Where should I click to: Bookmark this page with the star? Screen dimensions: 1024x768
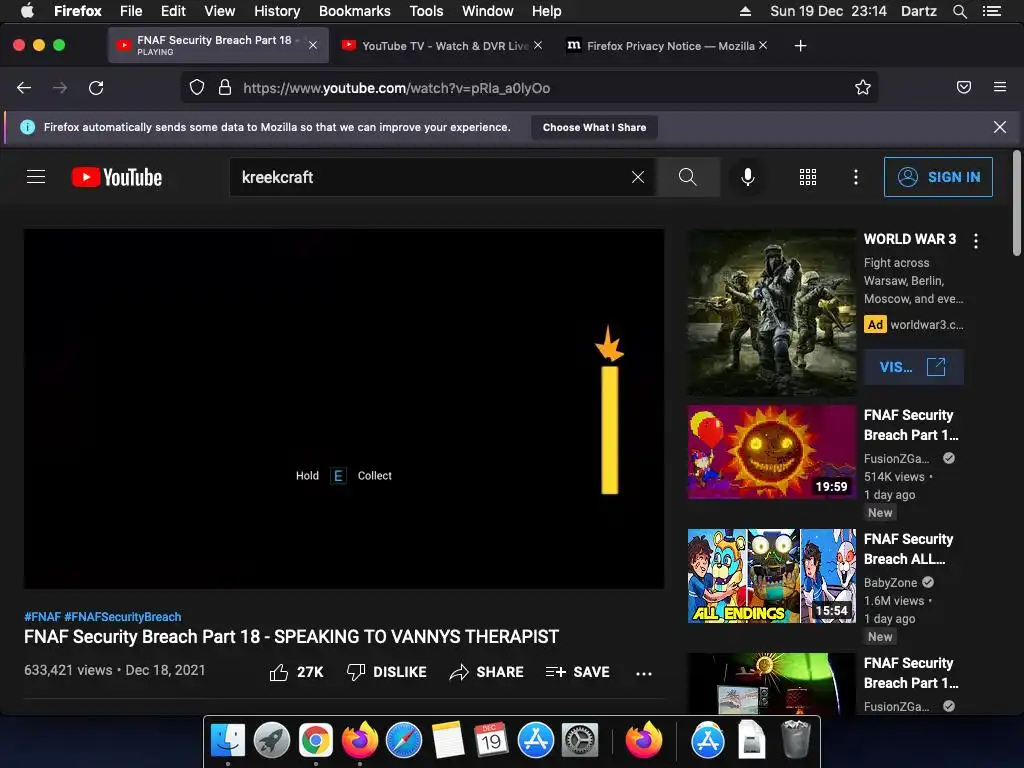tap(863, 88)
